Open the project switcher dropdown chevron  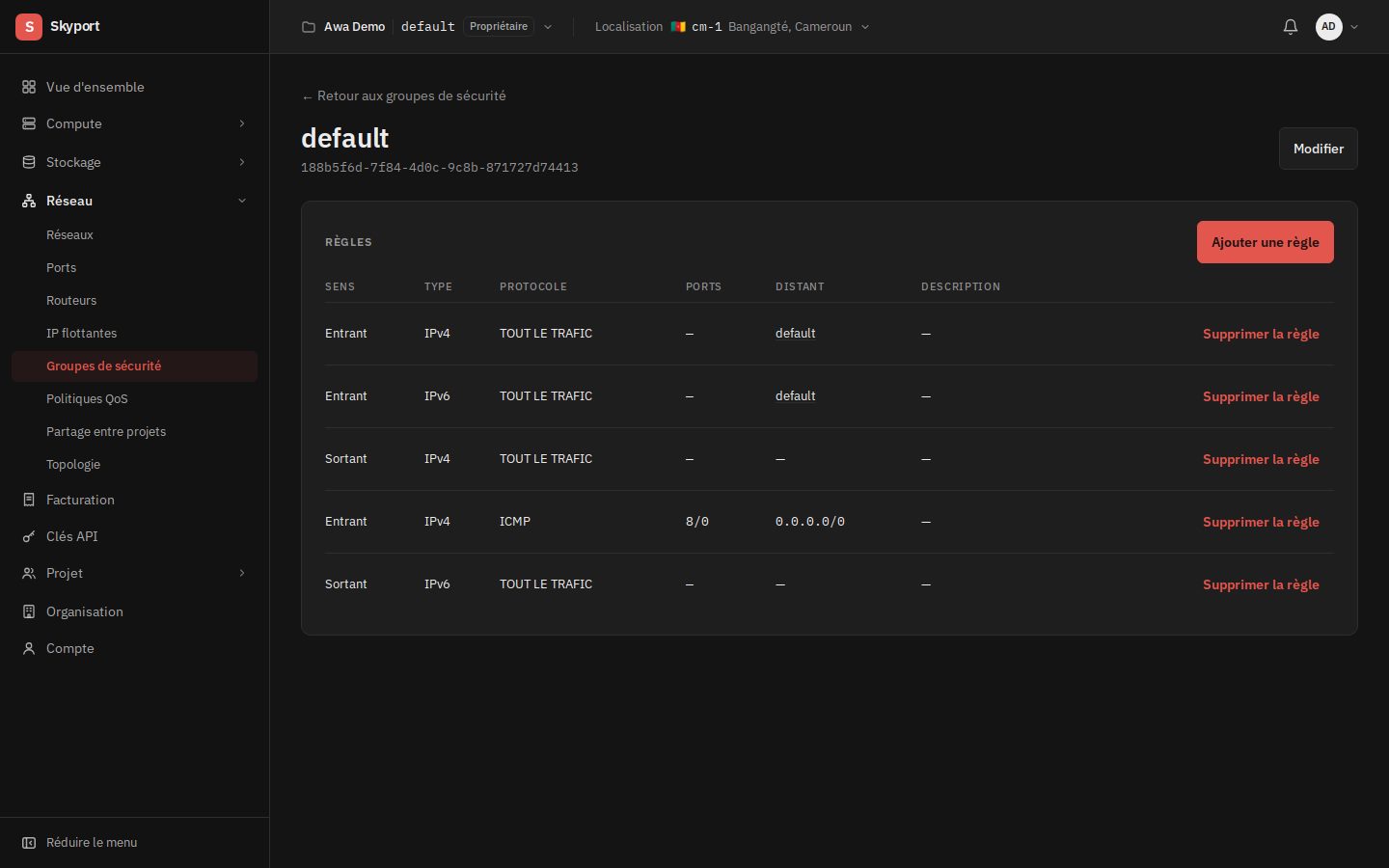point(548,27)
